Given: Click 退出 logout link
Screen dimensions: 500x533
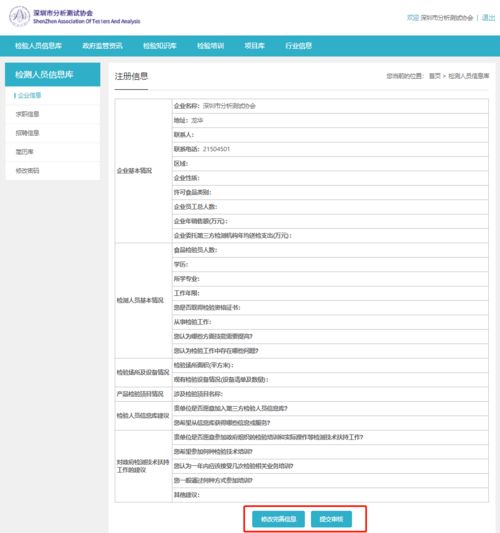Looking at the screenshot, I should (488, 17).
